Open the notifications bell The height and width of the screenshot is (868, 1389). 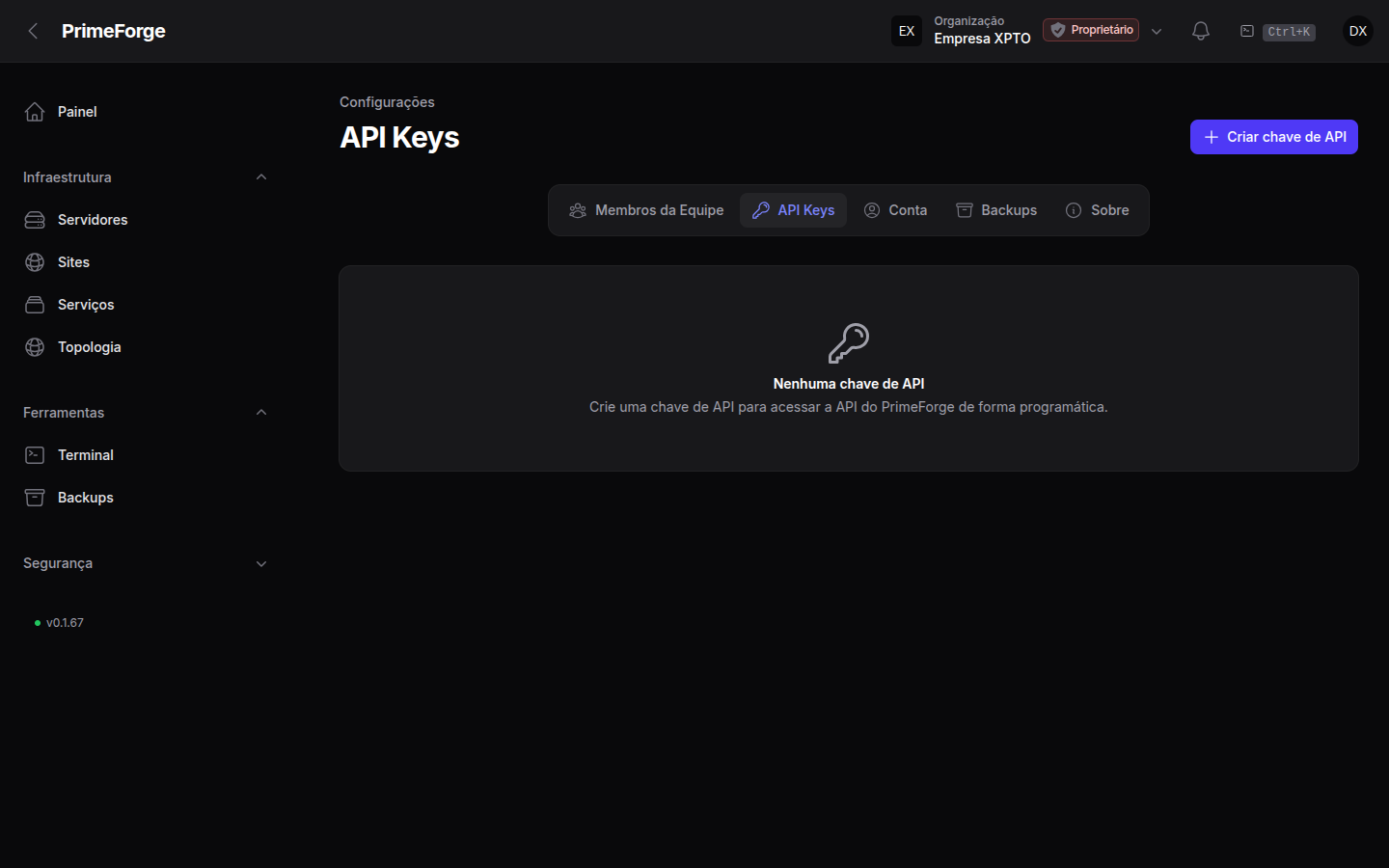pos(1201,31)
